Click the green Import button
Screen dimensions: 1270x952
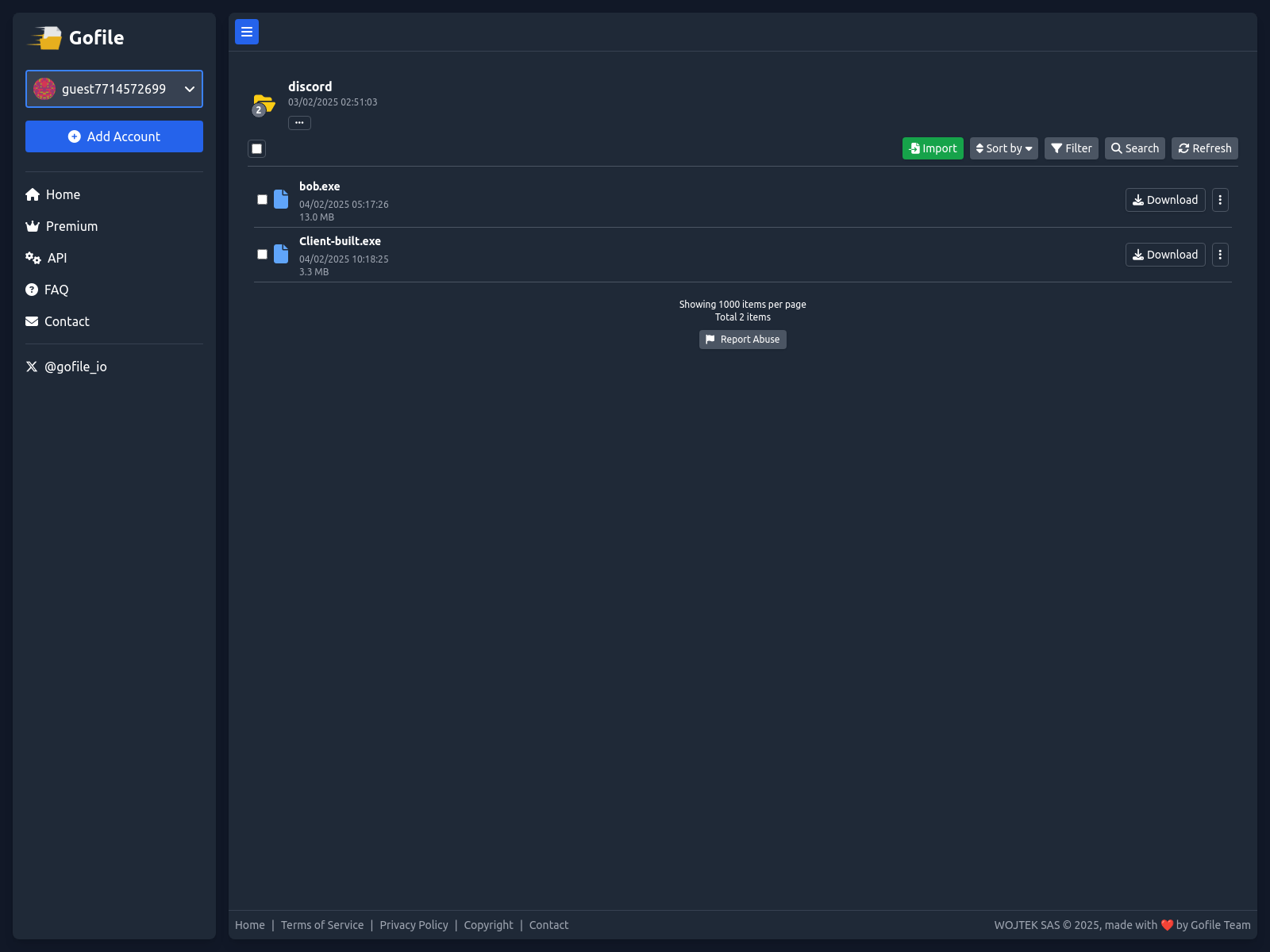[933, 148]
